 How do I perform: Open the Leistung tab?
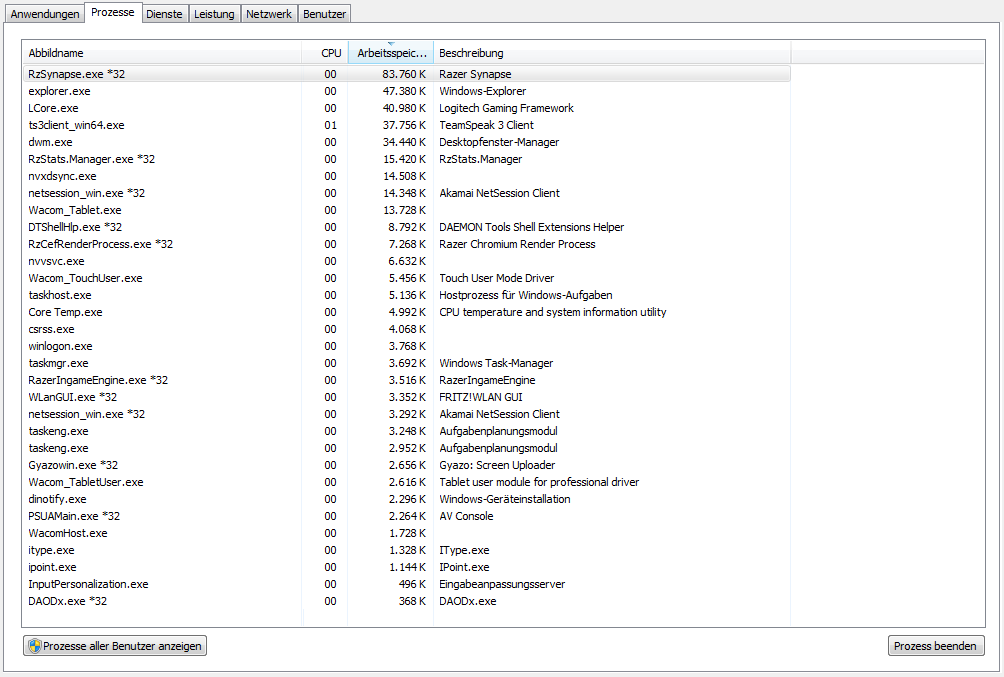point(214,13)
